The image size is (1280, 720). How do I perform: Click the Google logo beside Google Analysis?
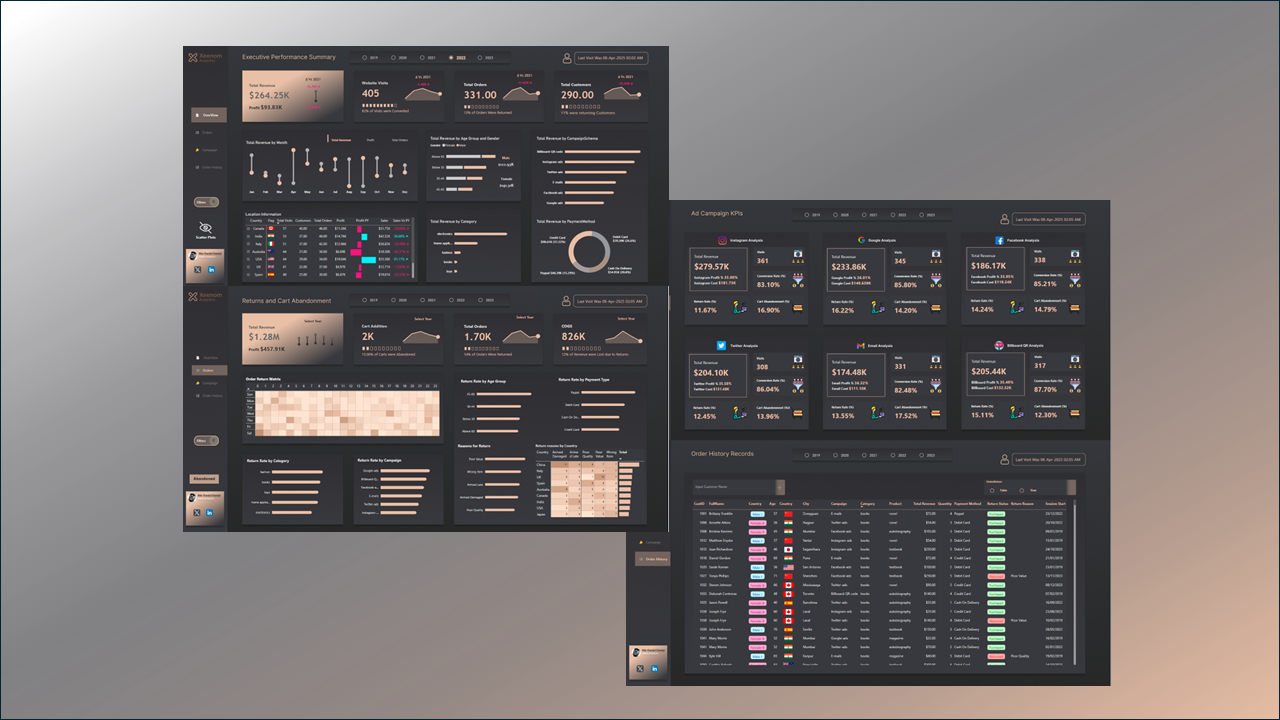point(860,241)
